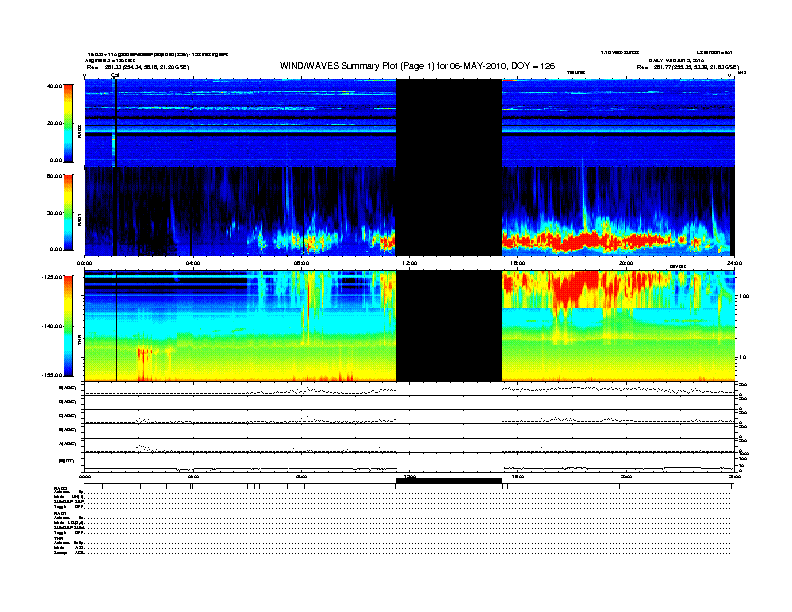This screenshot has width=792, height=612.
Task: Click 20:00 on axis below RAD1 spectrogram
Action: click(626, 263)
